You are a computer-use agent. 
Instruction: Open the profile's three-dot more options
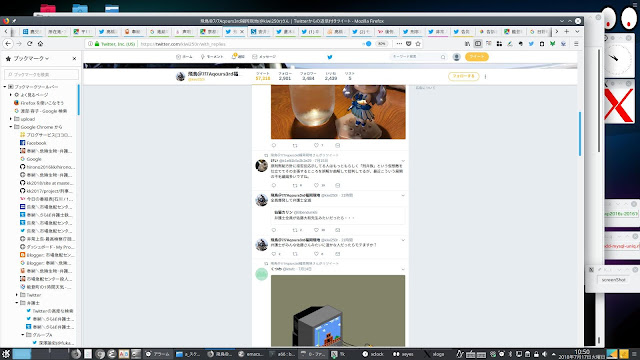click(485, 76)
